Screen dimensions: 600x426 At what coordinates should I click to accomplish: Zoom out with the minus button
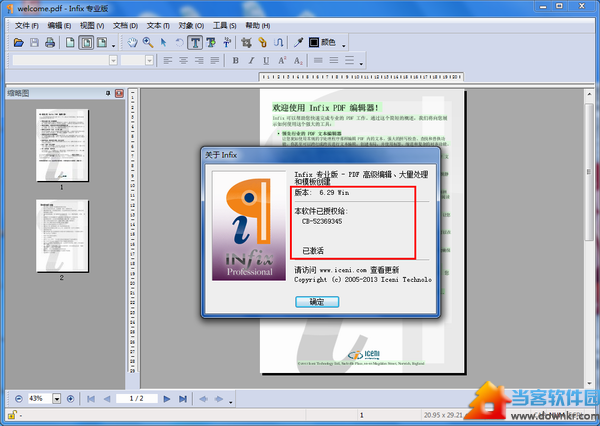tap(19, 399)
